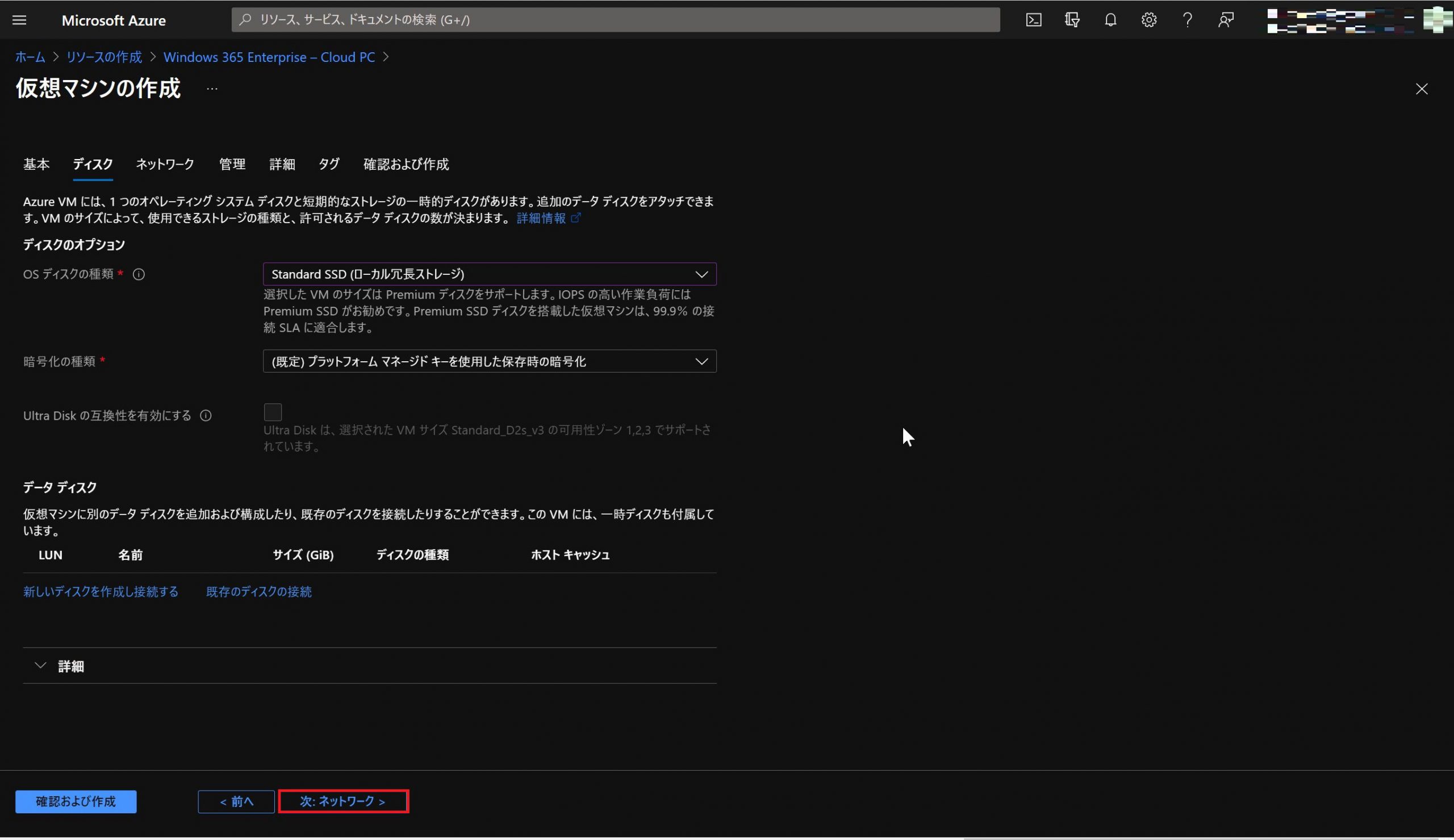Viewport: 1454px width, 840px height.
Task: Enable Ultra Disk の互換性を有効にする checkbox
Action: (x=273, y=411)
